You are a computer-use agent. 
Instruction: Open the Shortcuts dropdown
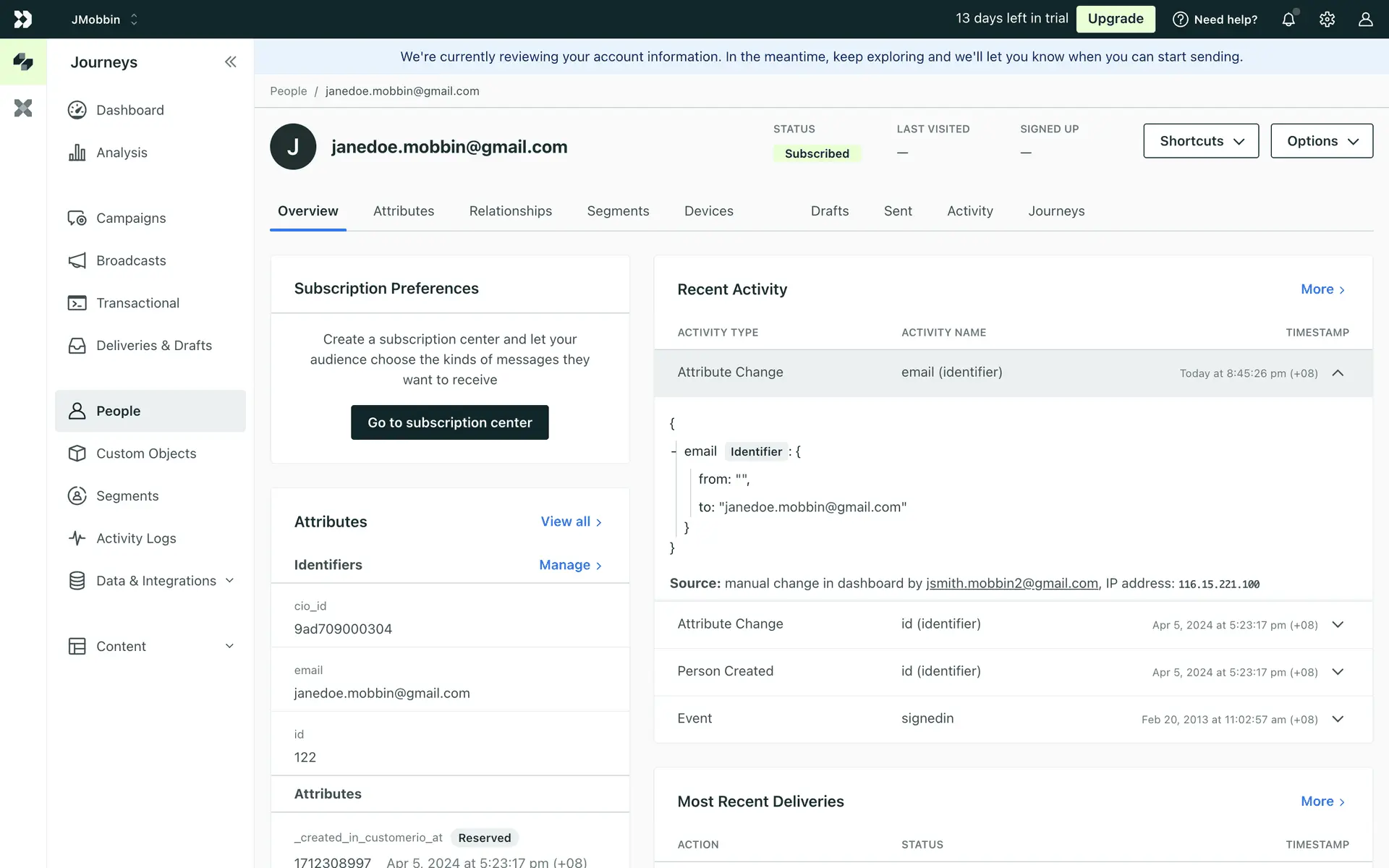1201,141
